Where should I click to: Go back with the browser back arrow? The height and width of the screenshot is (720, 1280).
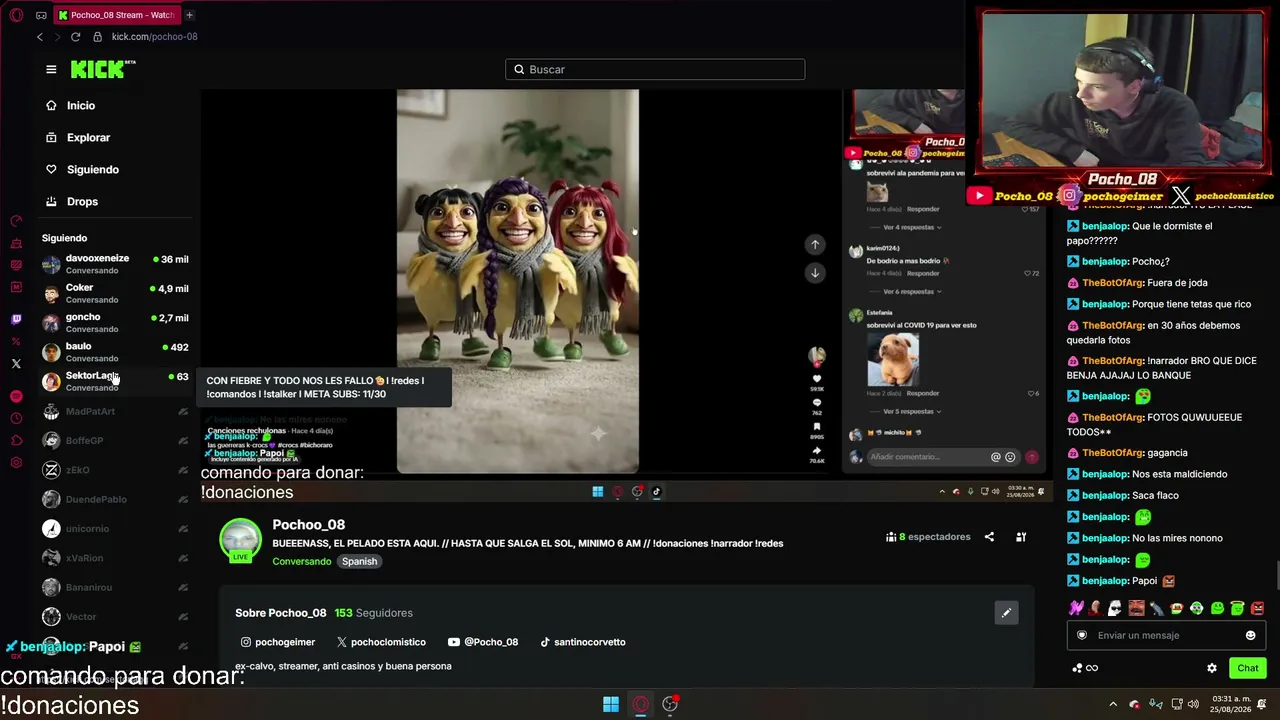click(40, 37)
